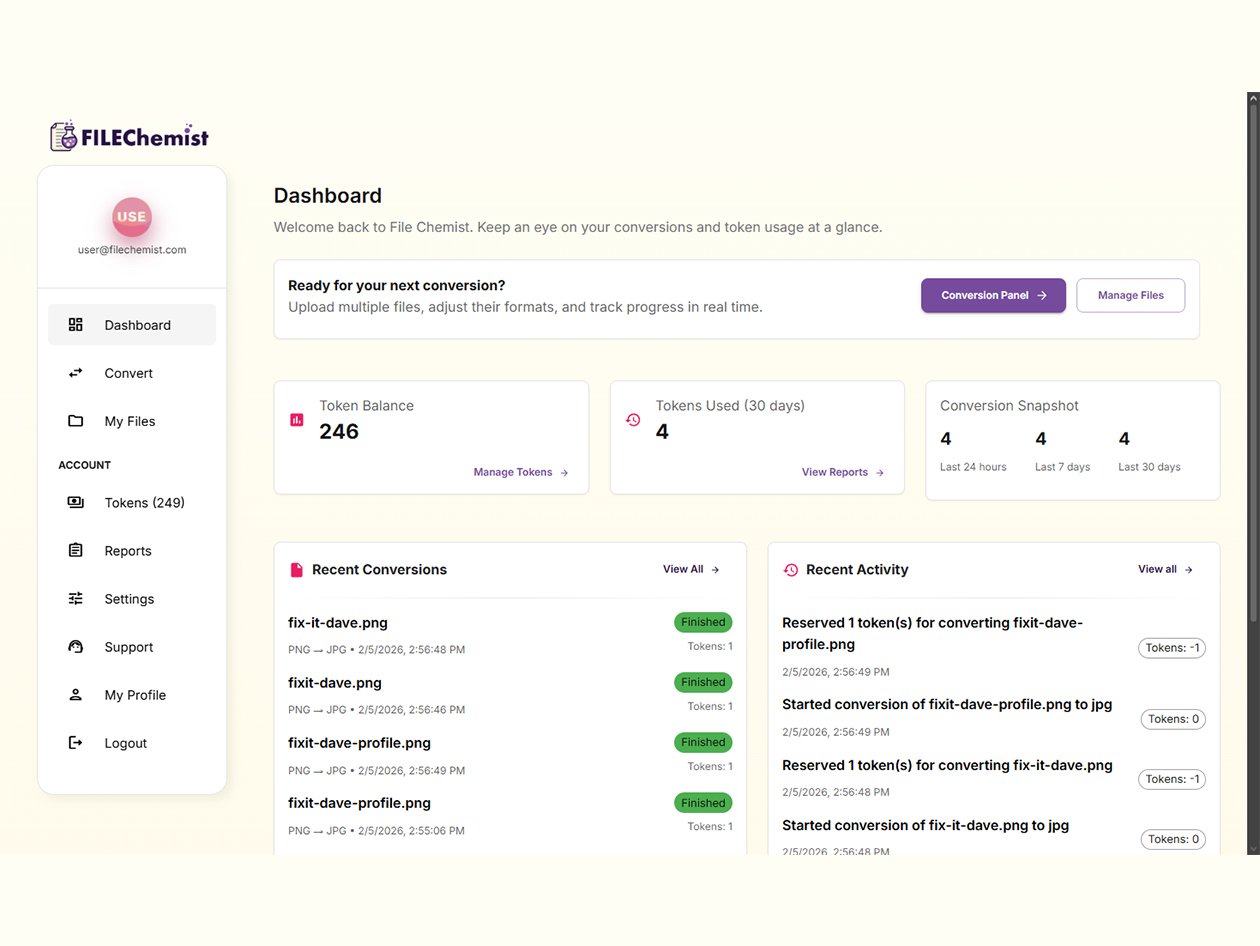This screenshot has width=1260, height=946.
Task: Click the Convert arrows icon
Action: [x=75, y=373]
